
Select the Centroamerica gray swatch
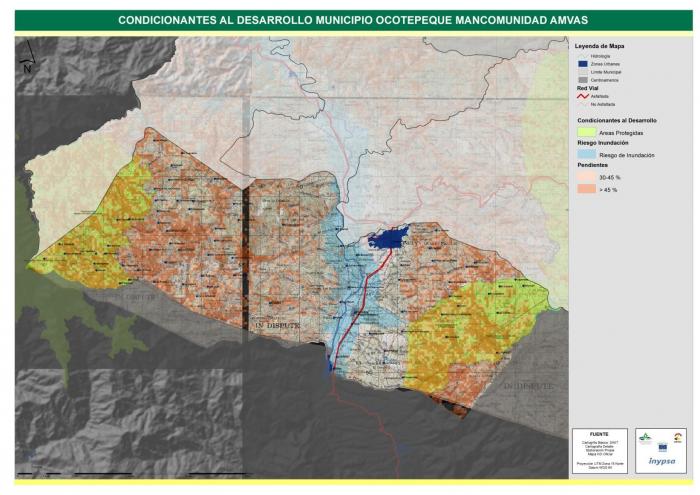584,80
